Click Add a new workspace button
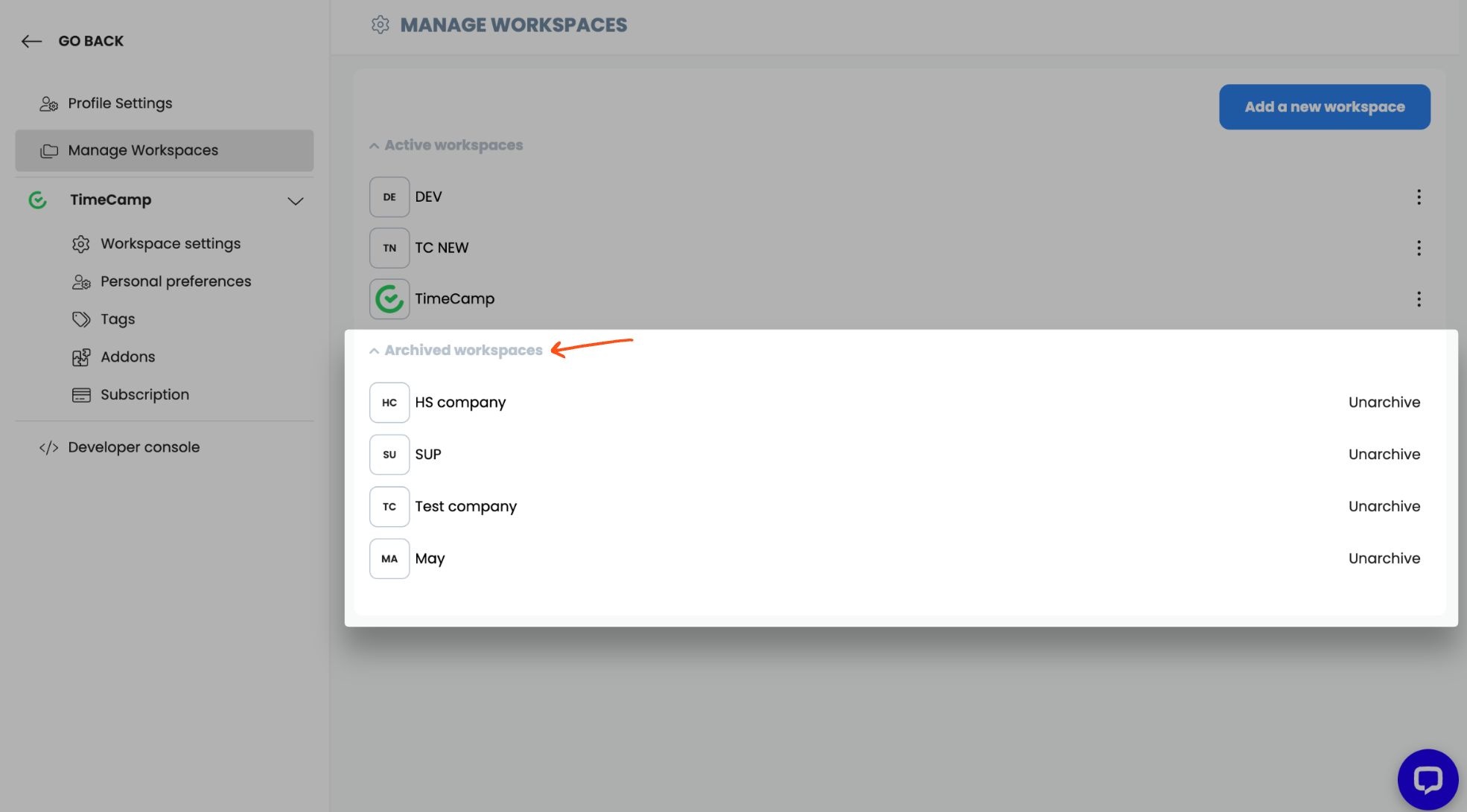The image size is (1467, 812). pos(1324,107)
